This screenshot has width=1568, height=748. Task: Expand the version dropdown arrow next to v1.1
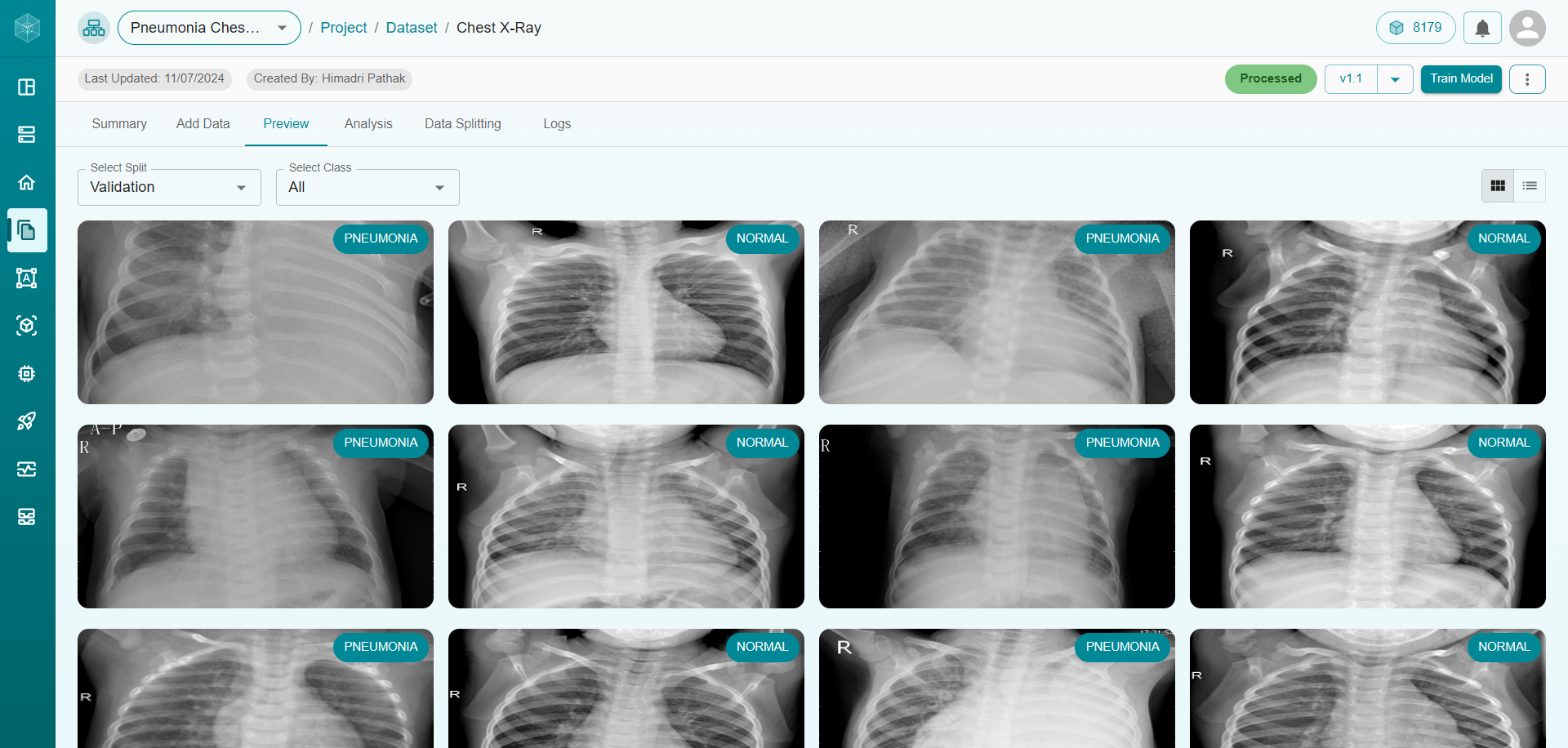click(1396, 79)
